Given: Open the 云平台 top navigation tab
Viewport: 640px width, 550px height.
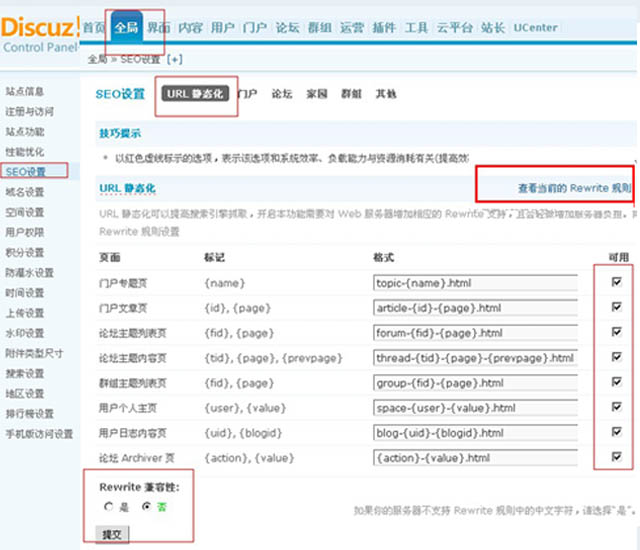Looking at the screenshot, I should [455, 27].
